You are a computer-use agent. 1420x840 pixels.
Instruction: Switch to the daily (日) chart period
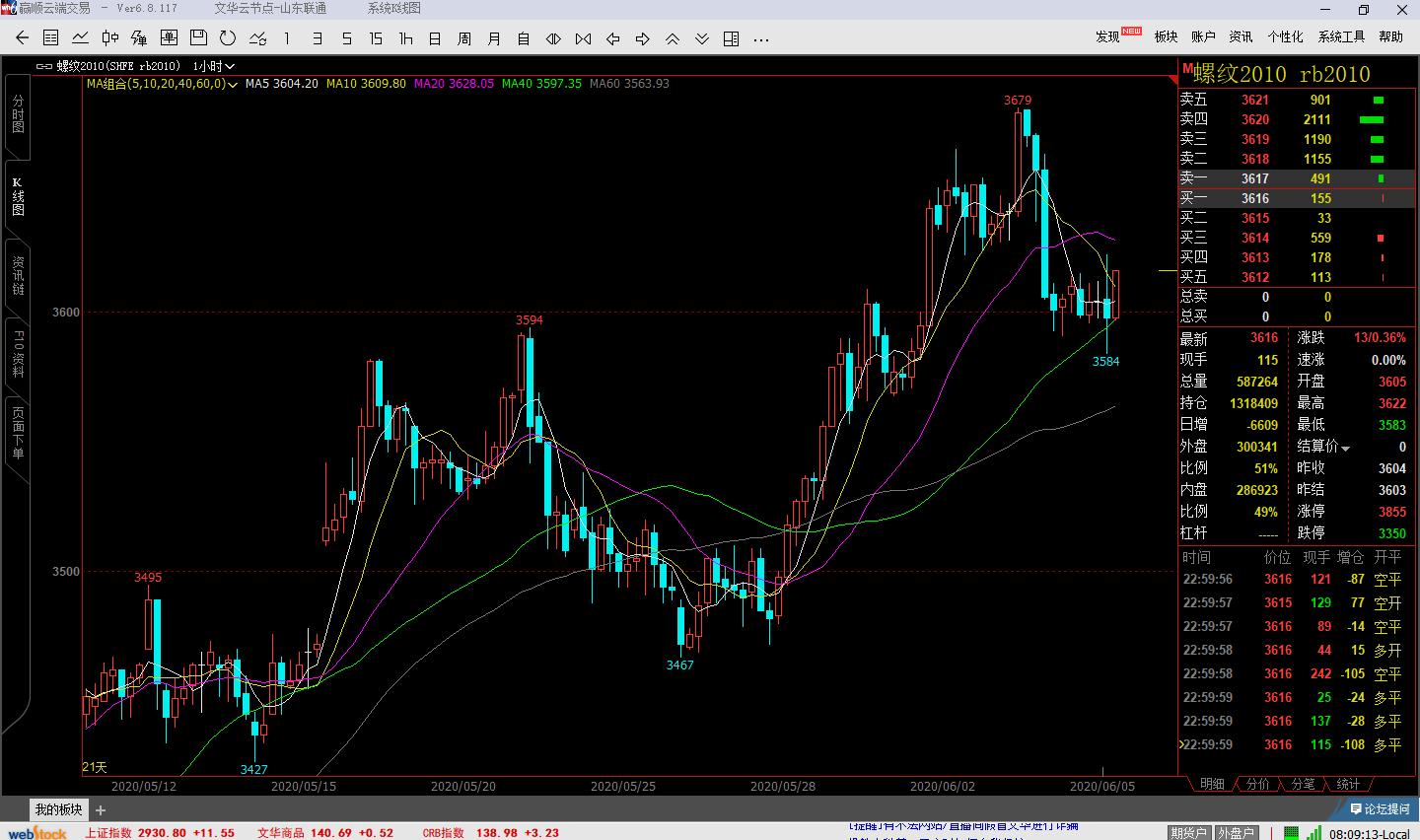(x=435, y=38)
